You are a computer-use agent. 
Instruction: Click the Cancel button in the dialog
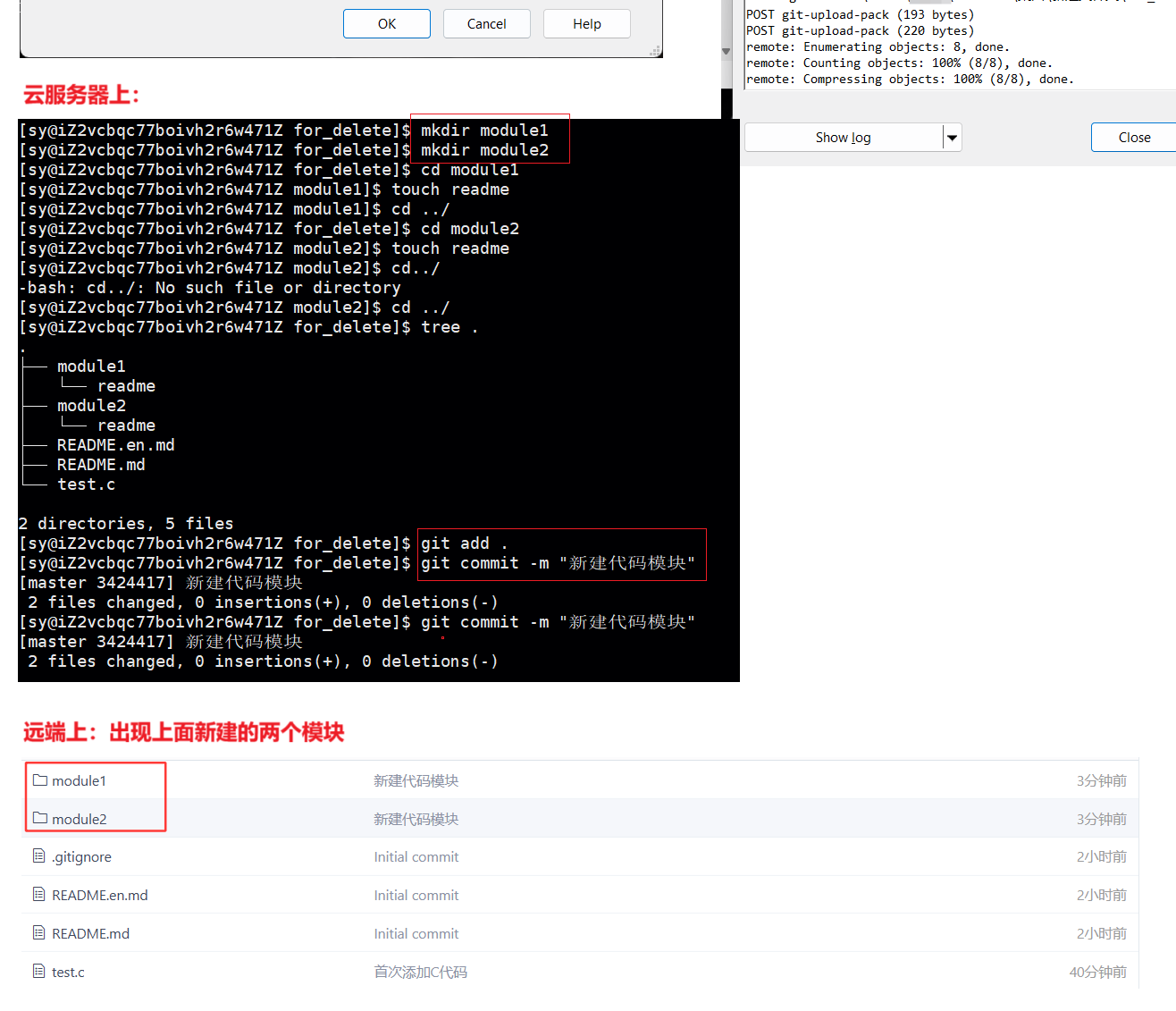coord(486,24)
